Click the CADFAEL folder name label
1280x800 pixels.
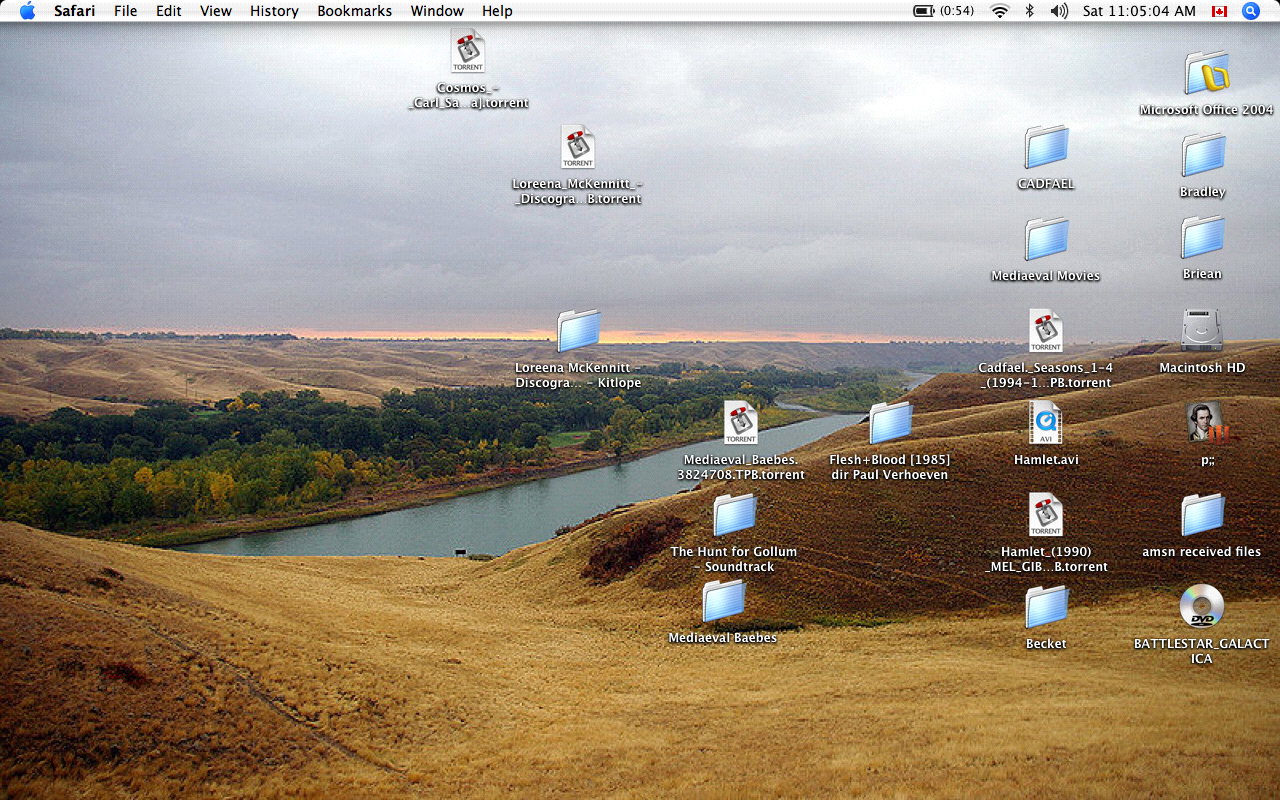tap(1046, 184)
